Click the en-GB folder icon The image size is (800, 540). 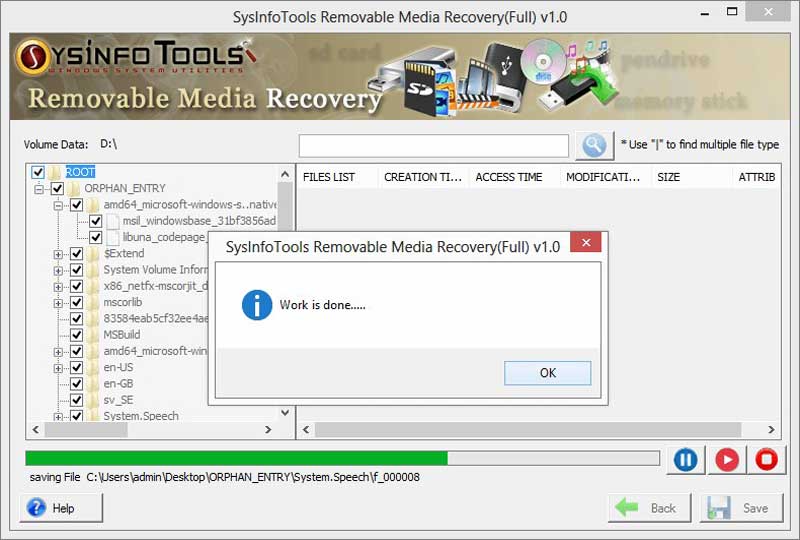(93, 384)
